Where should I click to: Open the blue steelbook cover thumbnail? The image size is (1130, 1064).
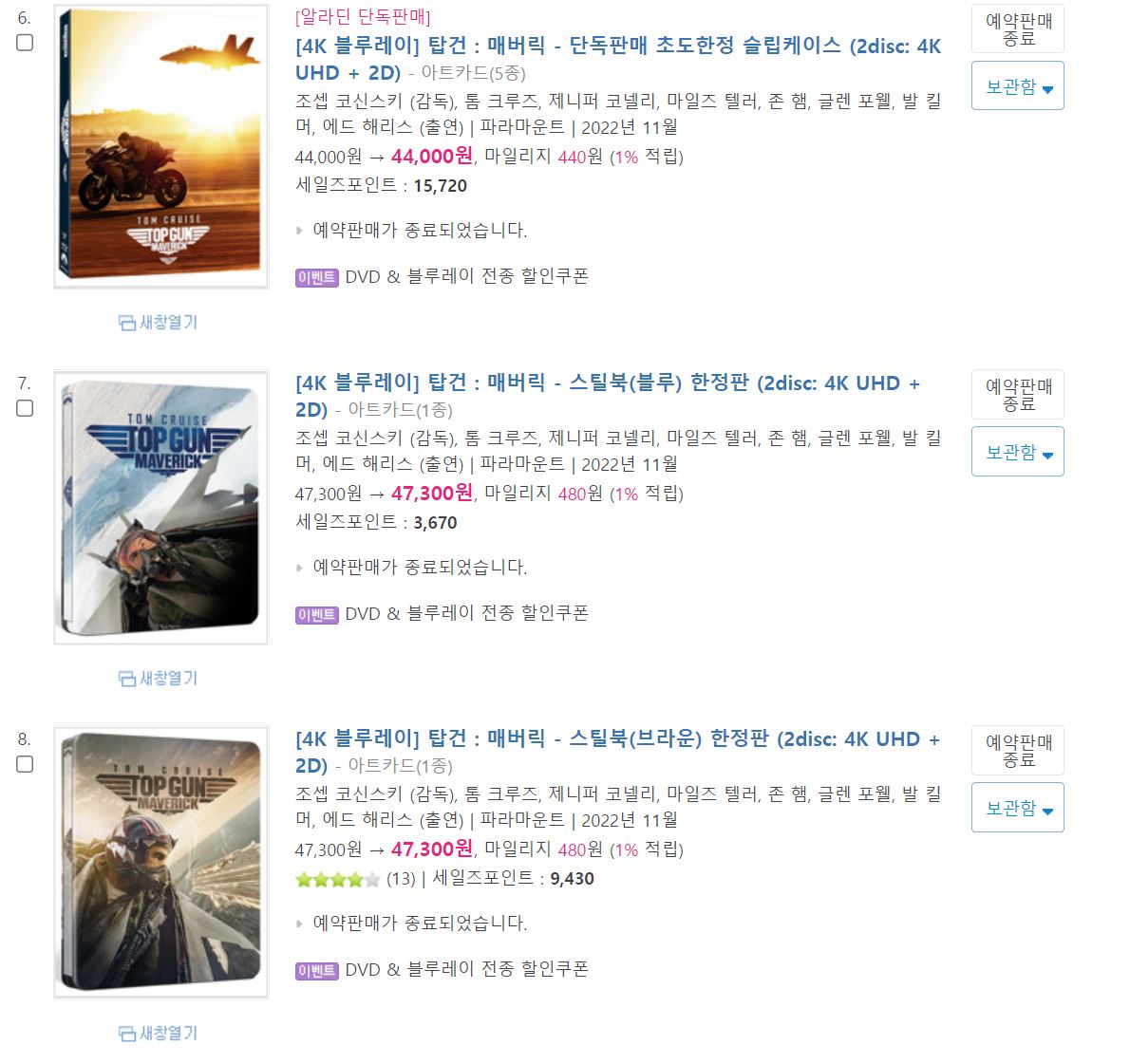(x=160, y=507)
